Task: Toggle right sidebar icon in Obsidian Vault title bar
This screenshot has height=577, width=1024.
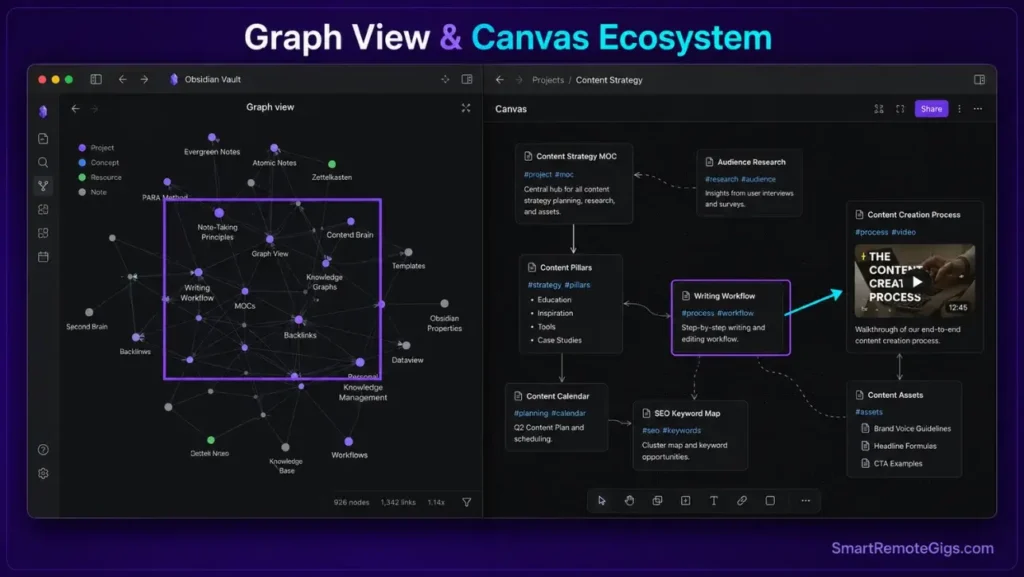Action: tap(467, 79)
